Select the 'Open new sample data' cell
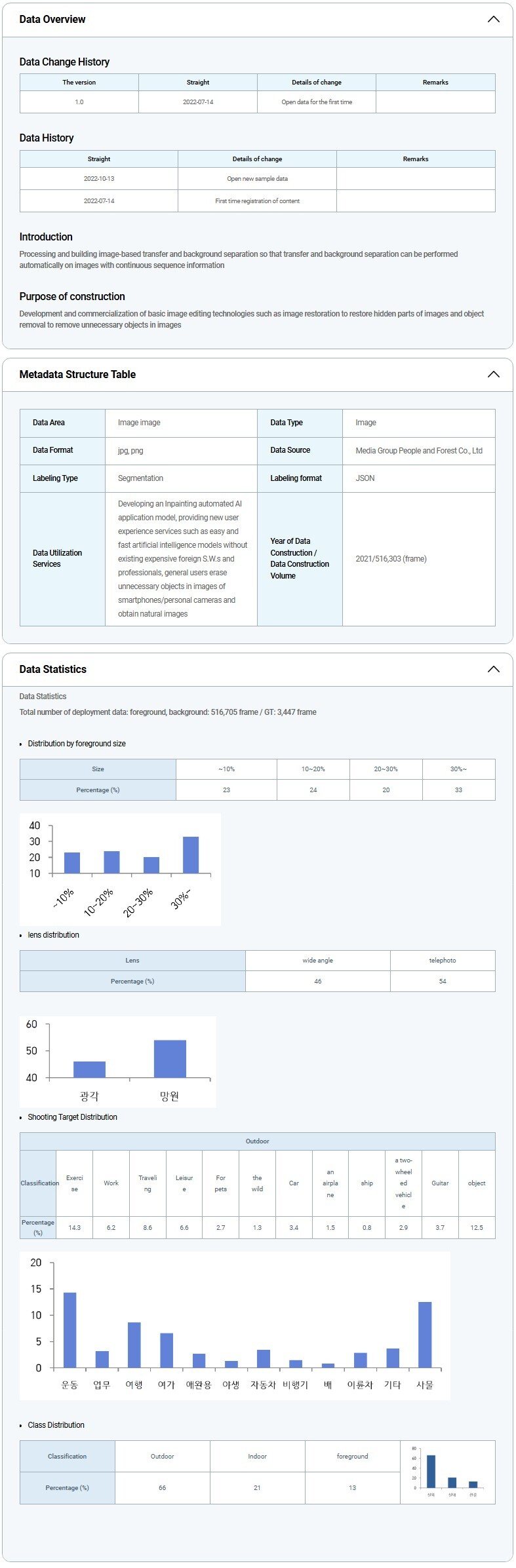This screenshot has height=1568, width=516. (257, 179)
